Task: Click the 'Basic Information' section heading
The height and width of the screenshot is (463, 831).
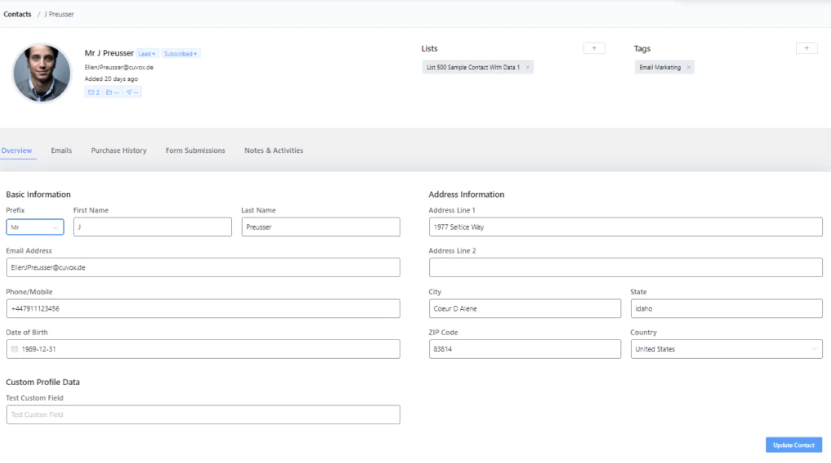Action: 38,194
